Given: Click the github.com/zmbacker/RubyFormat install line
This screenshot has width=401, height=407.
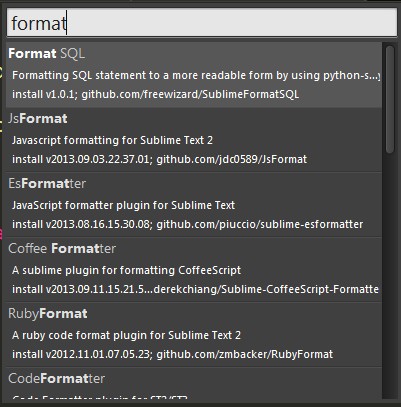Looking at the screenshot, I should coord(172,354).
